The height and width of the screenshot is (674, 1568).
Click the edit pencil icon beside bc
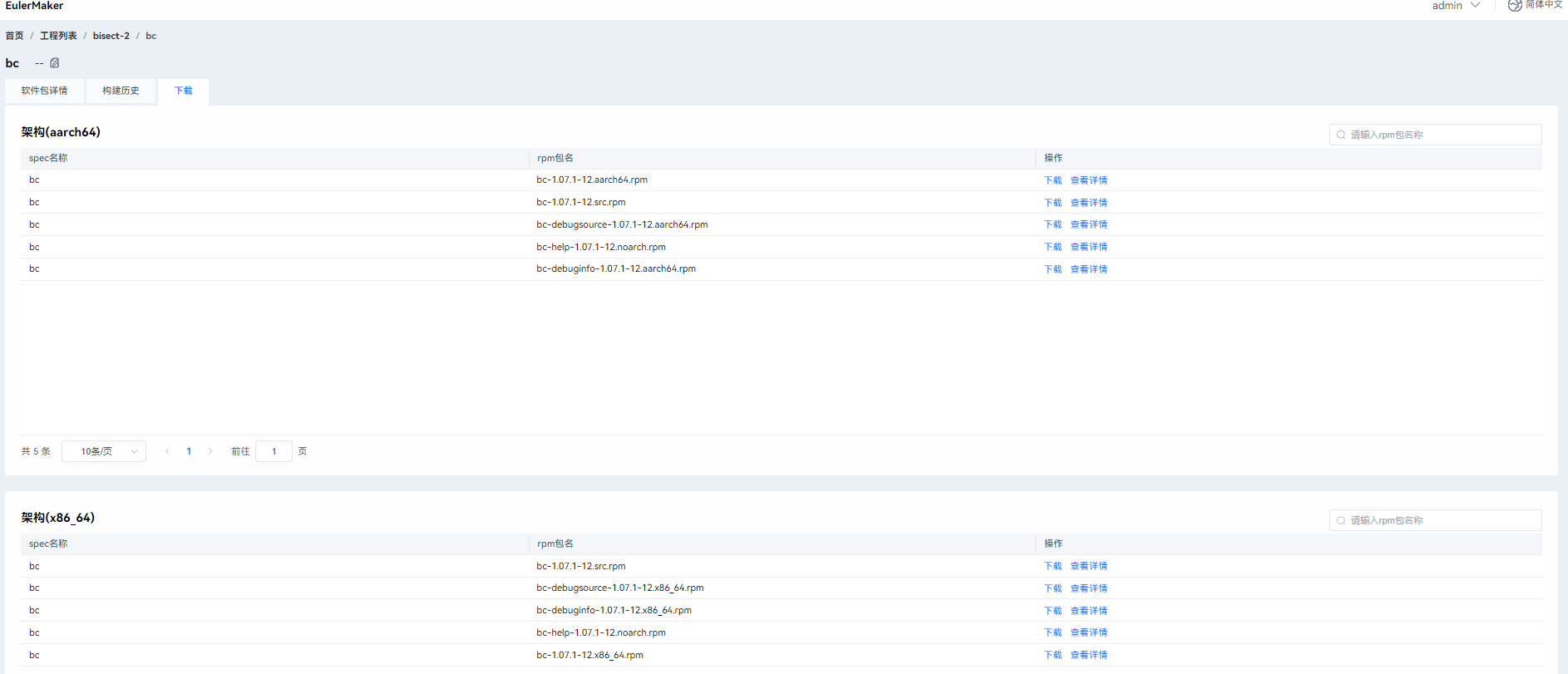(x=55, y=63)
